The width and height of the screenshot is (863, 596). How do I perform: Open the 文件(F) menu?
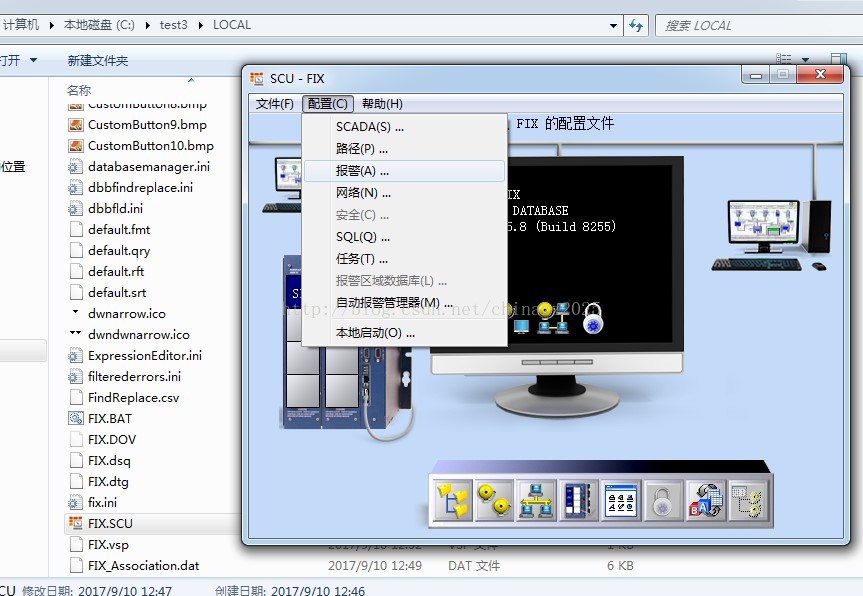pyautogui.click(x=275, y=103)
